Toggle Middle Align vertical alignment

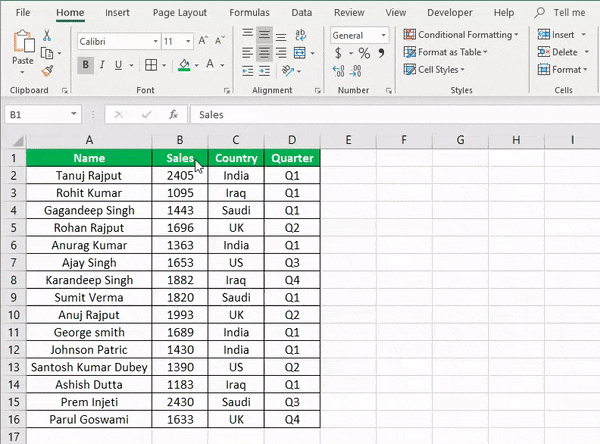tap(264, 35)
